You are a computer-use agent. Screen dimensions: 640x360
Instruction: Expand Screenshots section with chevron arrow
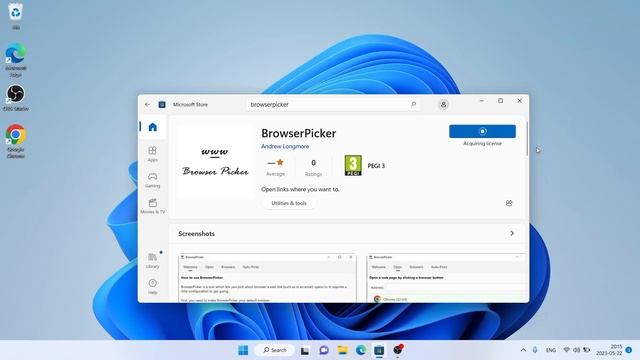click(512, 233)
